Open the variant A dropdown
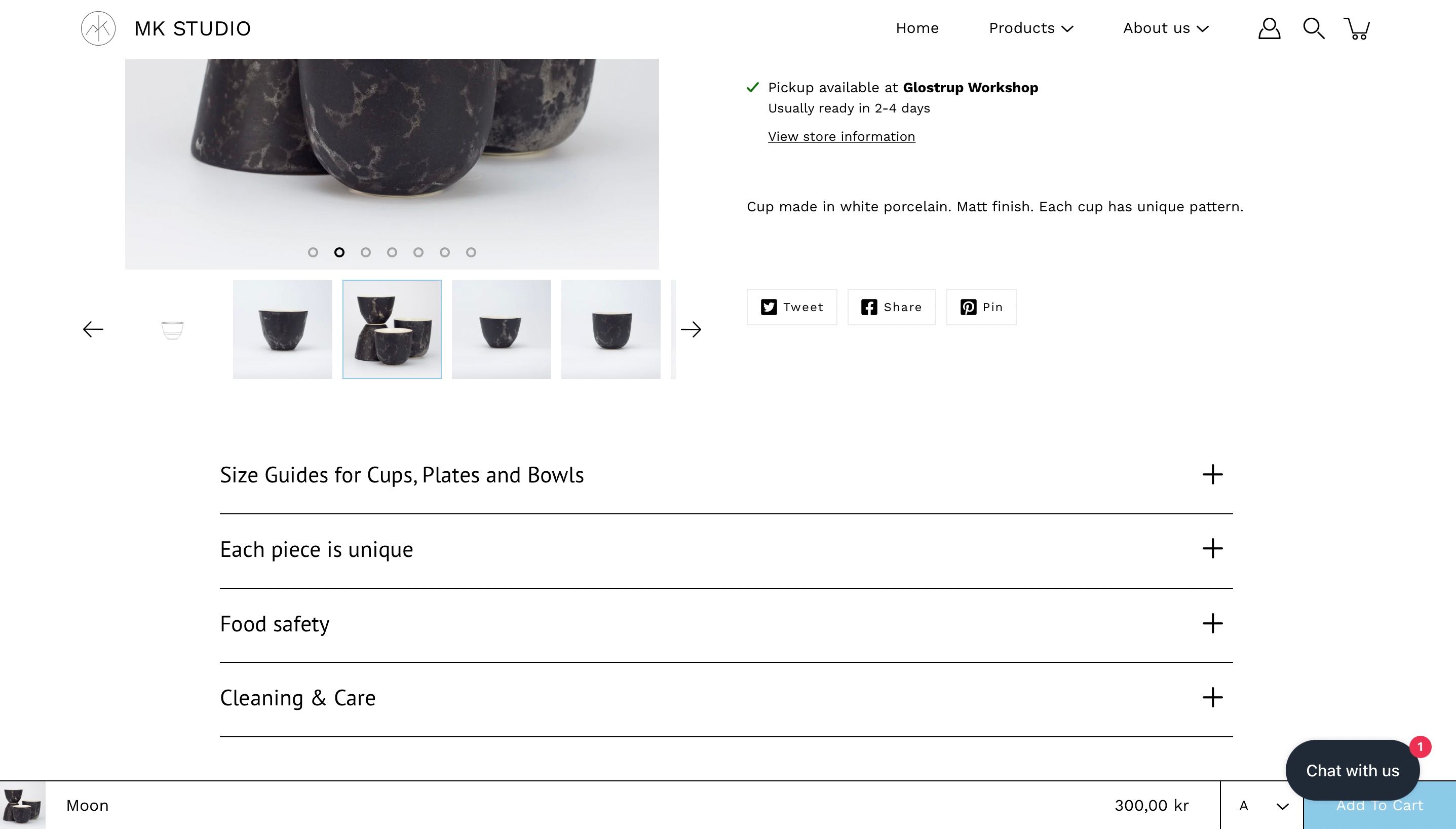The width and height of the screenshot is (1456, 829). (x=1262, y=806)
